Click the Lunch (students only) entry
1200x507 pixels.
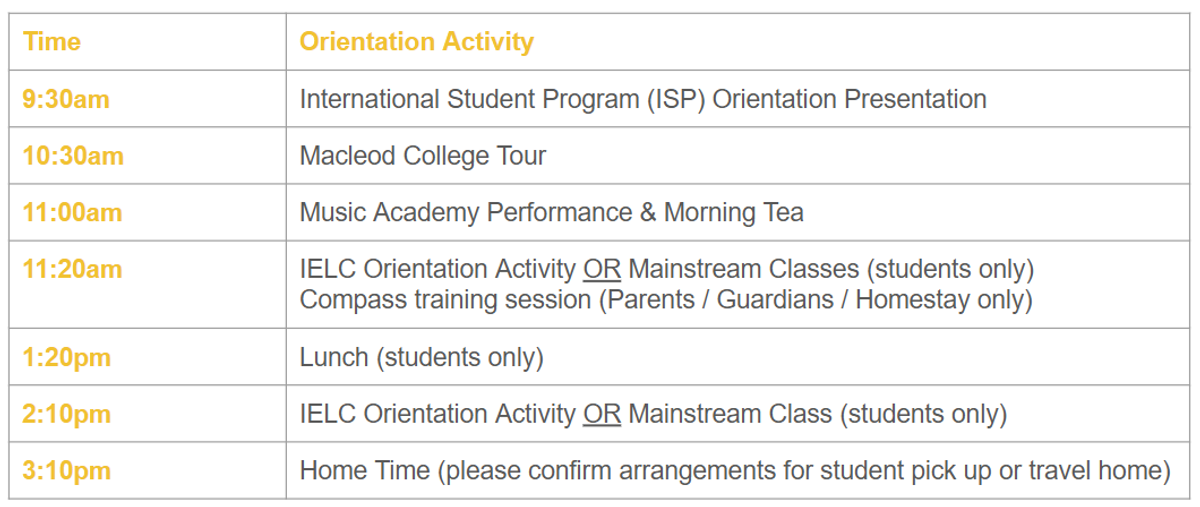pyautogui.click(x=422, y=358)
